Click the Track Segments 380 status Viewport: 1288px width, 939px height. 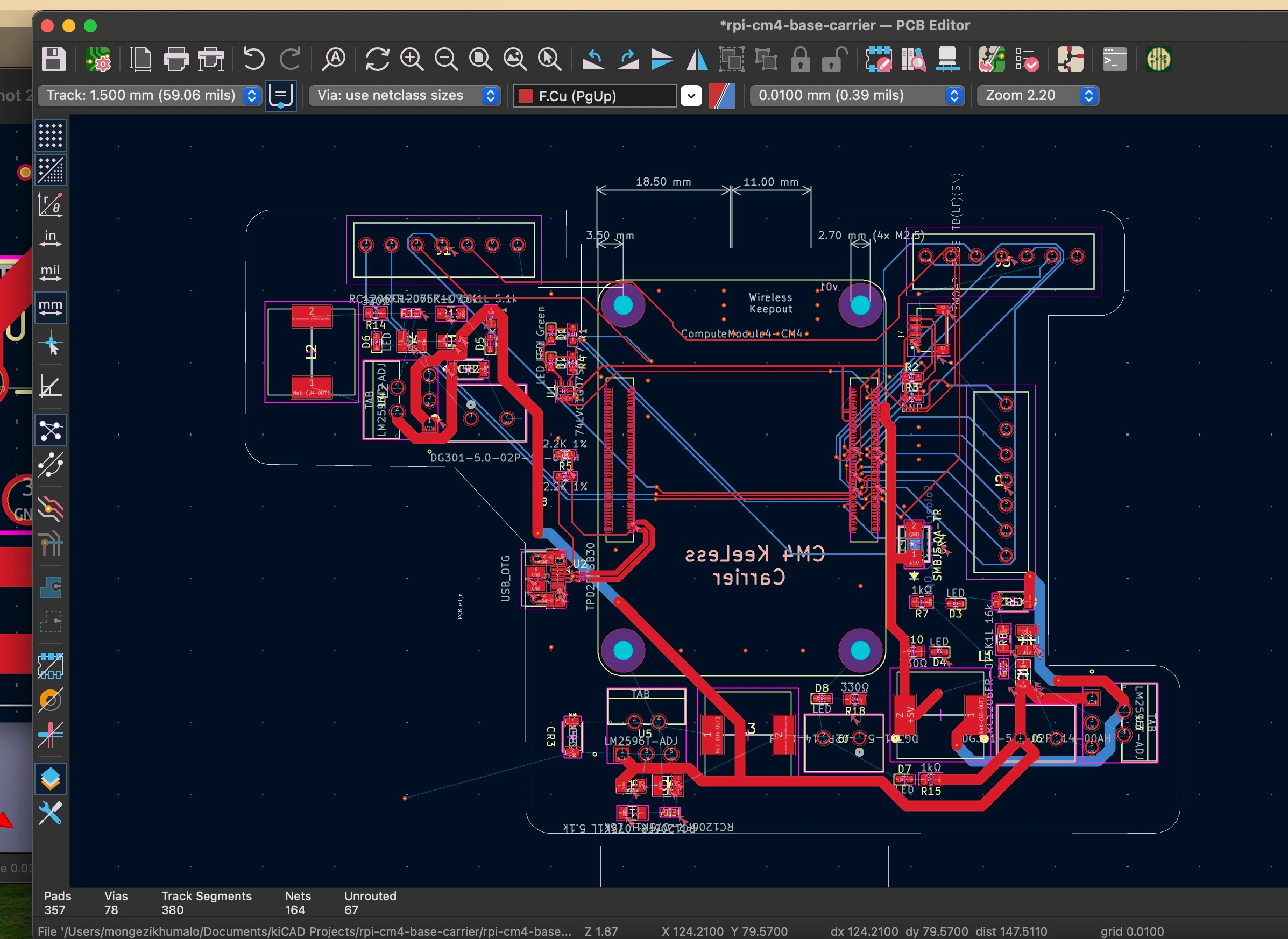point(207,902)
